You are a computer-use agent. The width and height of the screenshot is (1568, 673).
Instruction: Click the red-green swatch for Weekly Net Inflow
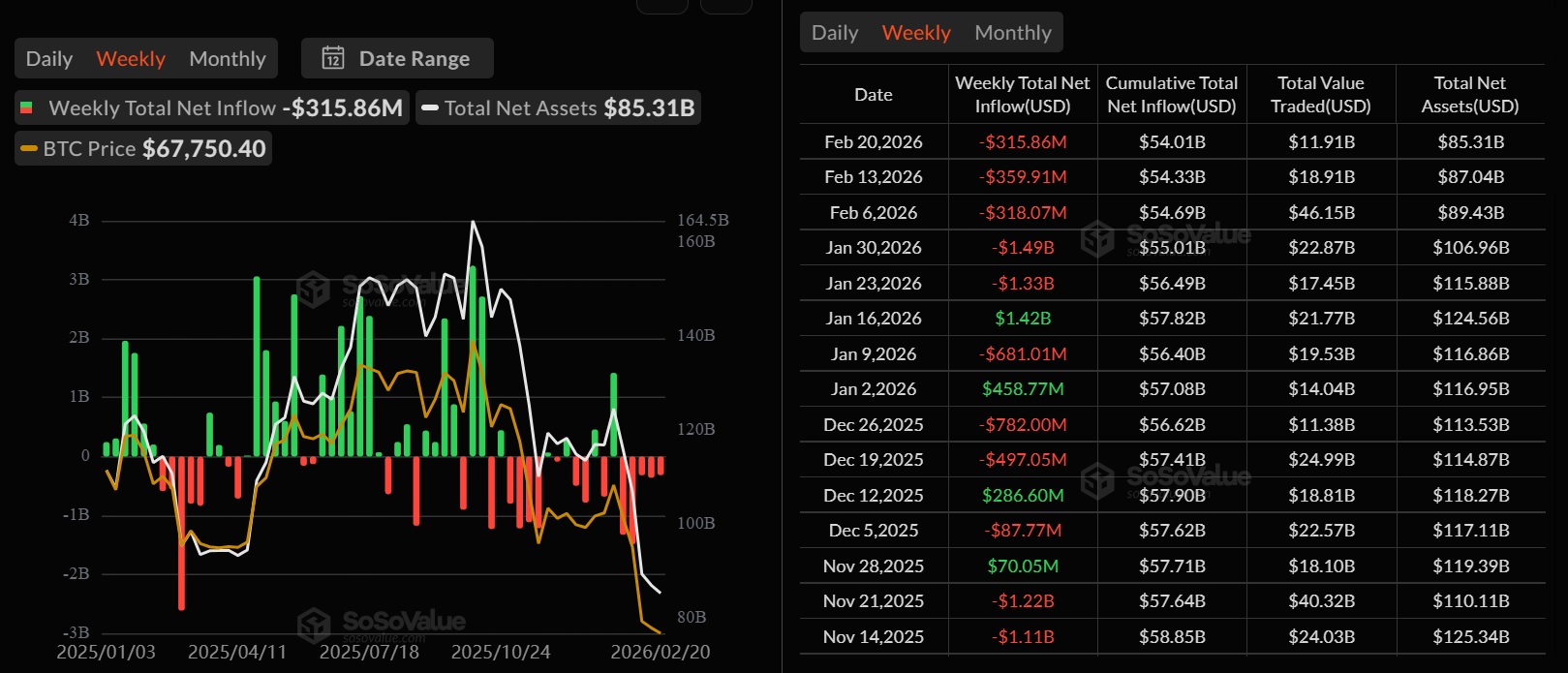(27, 108)
